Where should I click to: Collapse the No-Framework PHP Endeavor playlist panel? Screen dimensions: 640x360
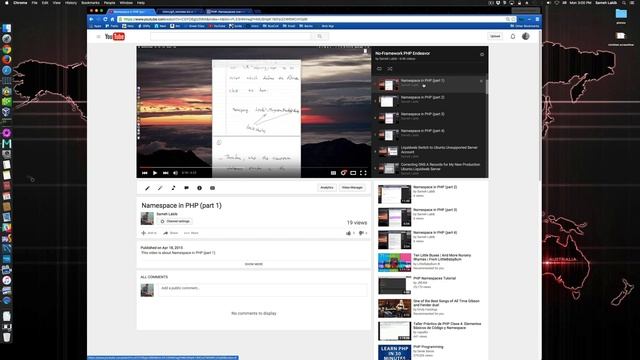point(482,54)
